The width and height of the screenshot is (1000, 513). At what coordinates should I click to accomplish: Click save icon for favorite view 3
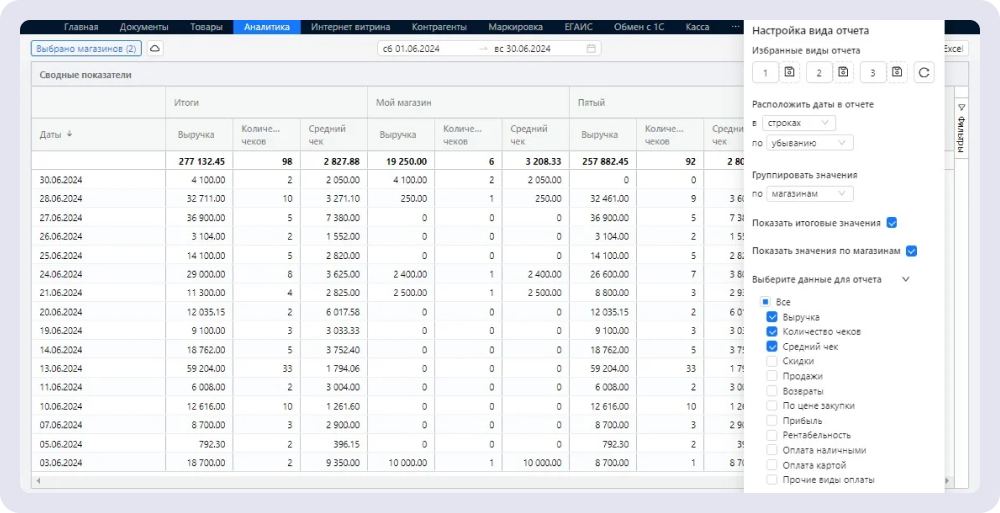click(x=896, y=72)
